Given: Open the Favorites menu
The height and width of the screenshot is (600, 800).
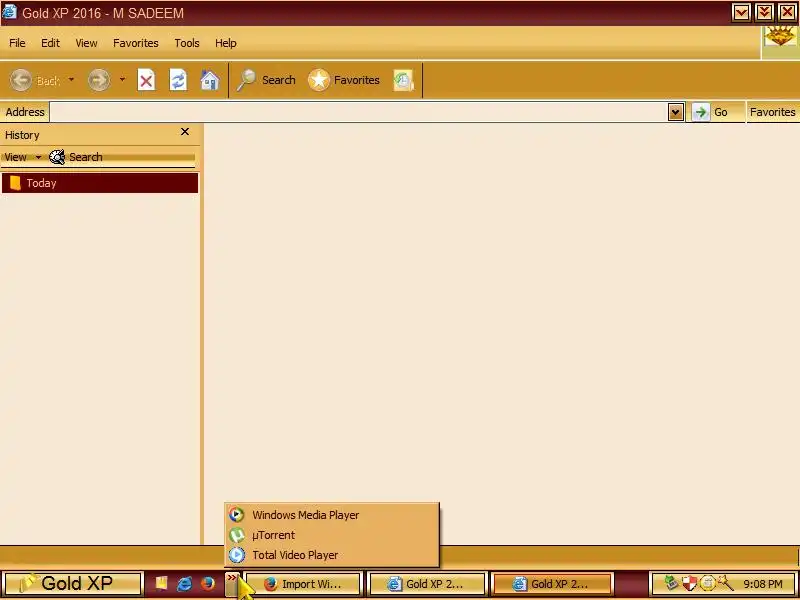Looking at the screenshot, I should click(136, 43).
